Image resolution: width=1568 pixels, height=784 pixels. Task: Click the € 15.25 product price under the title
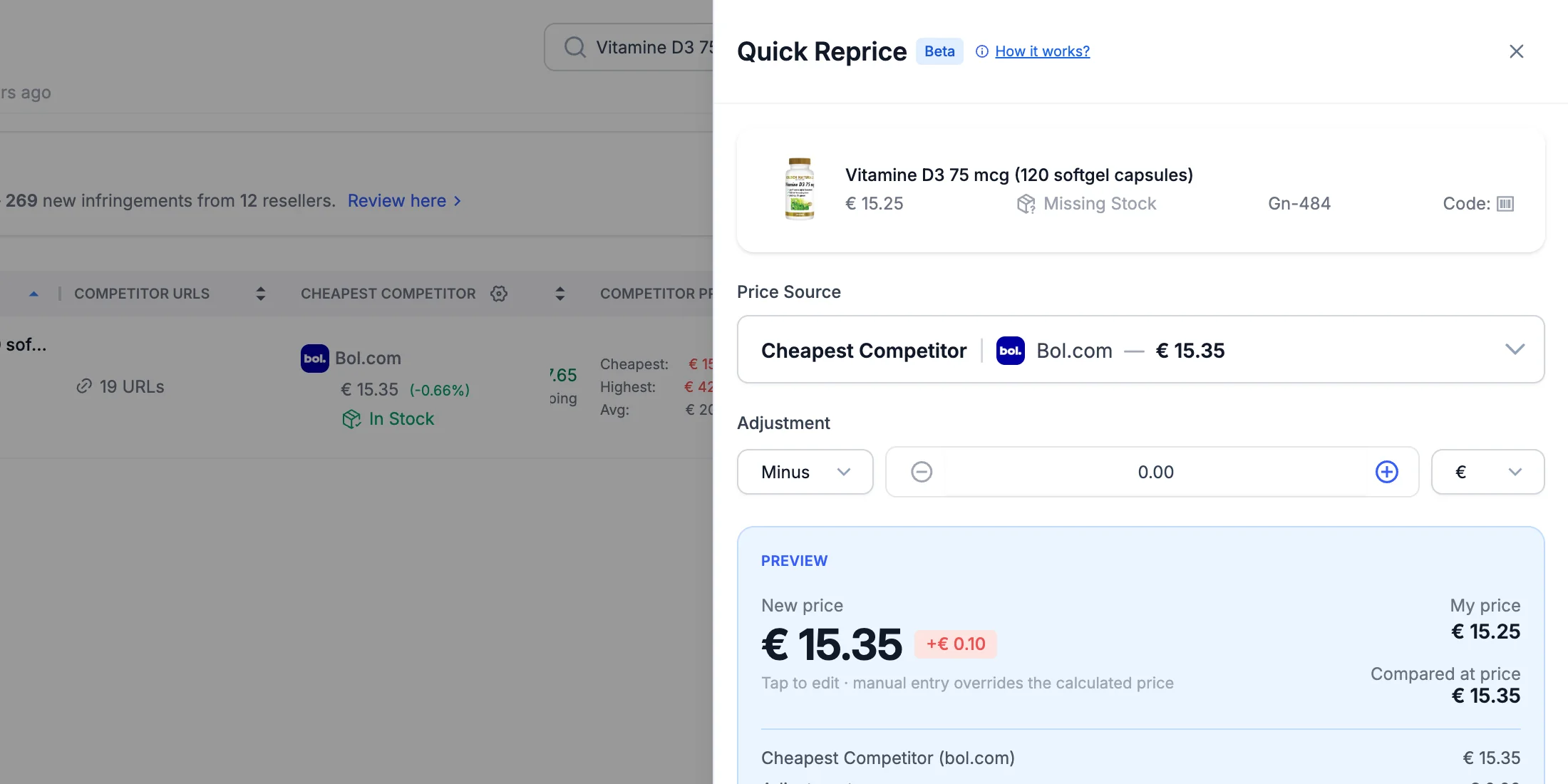point(874,204)
